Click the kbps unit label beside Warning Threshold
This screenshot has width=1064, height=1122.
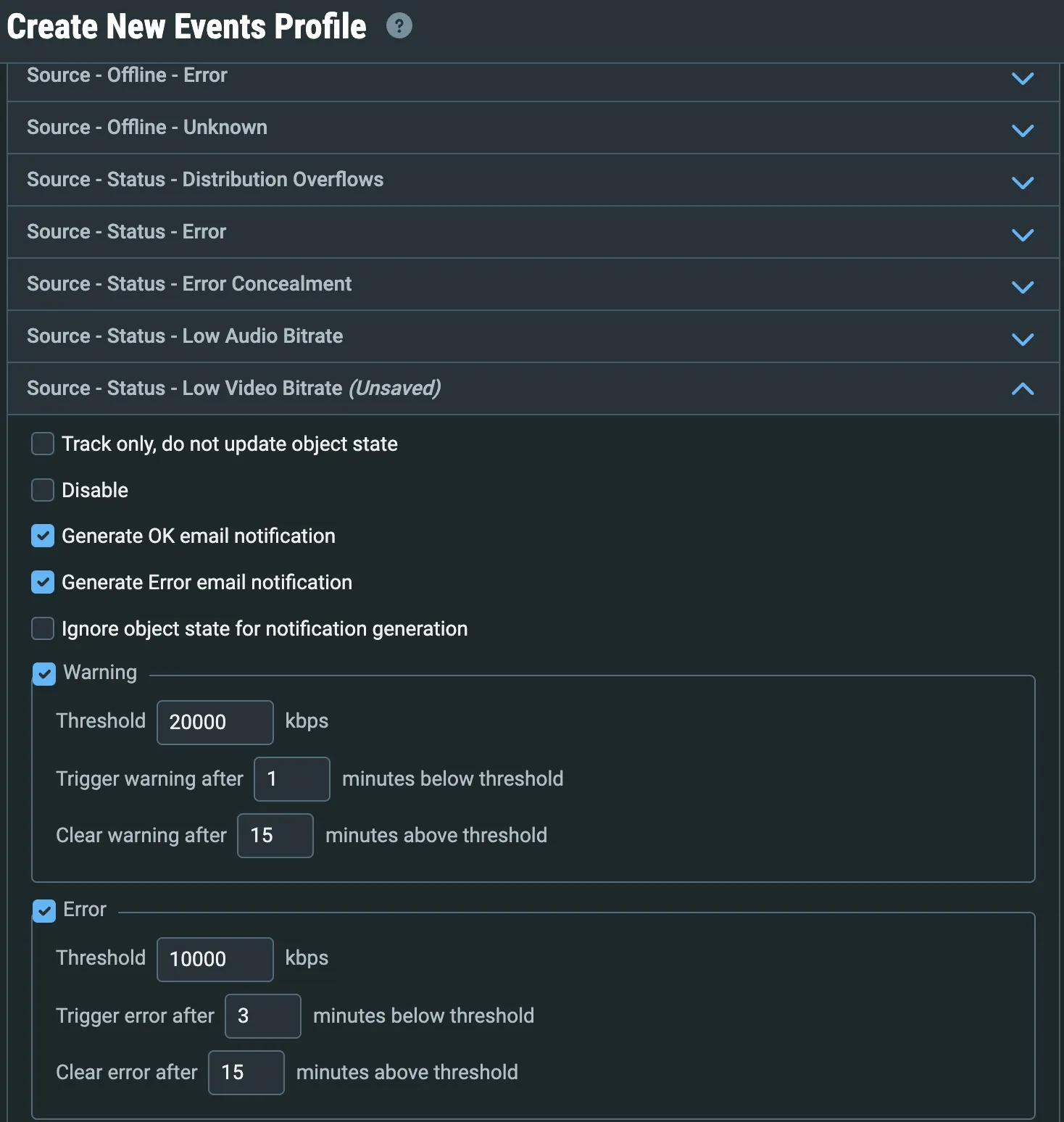pos(307,721)
